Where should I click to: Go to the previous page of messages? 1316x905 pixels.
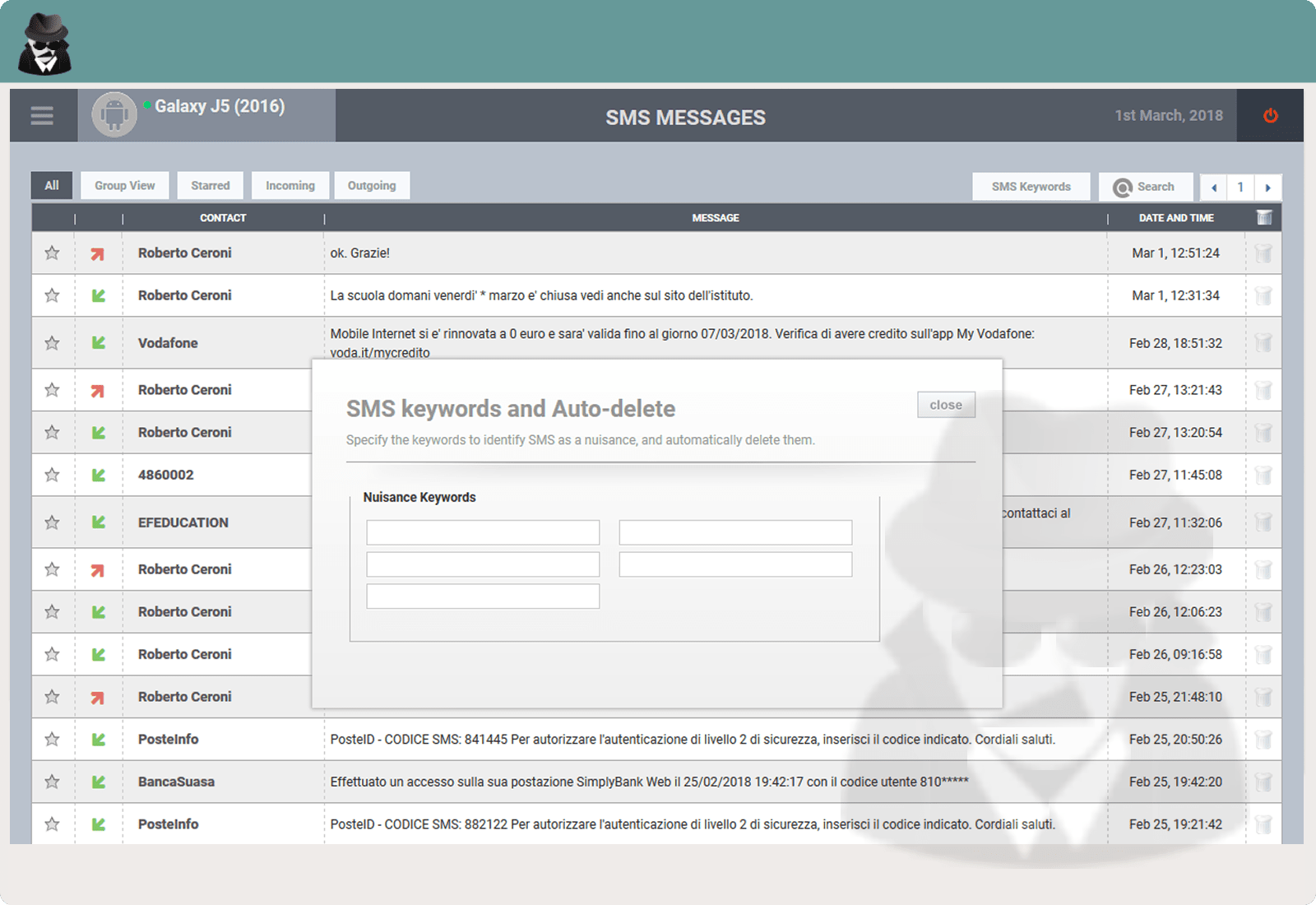point(1214,188)
